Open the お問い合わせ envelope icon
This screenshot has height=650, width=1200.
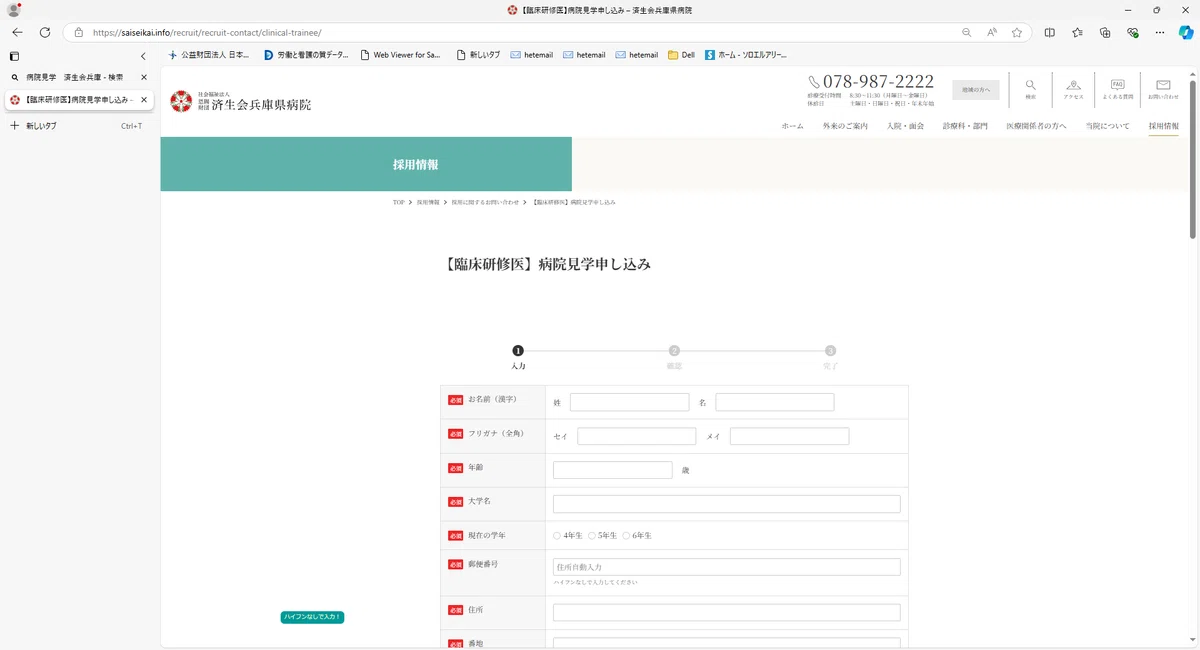1163,90
